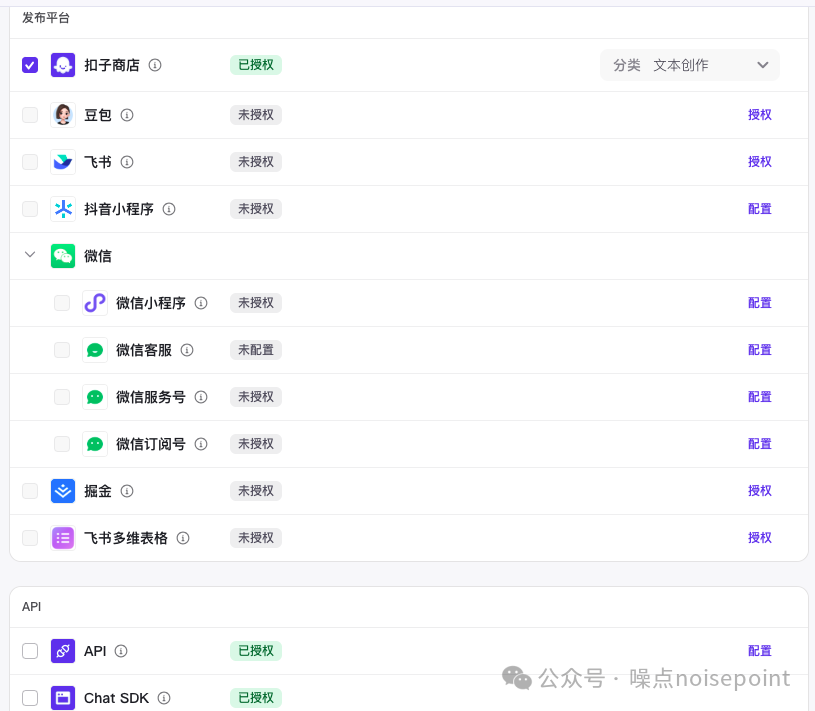Click 已授权 badge in Chat SDK row
815x711 pixels.
click(256, 698)
